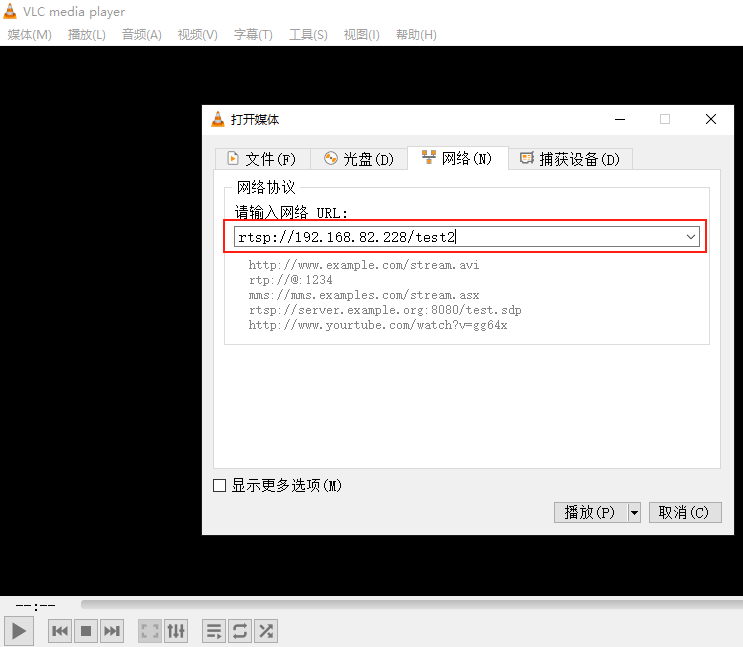Click the playback seek slider bar

point(411,604)
